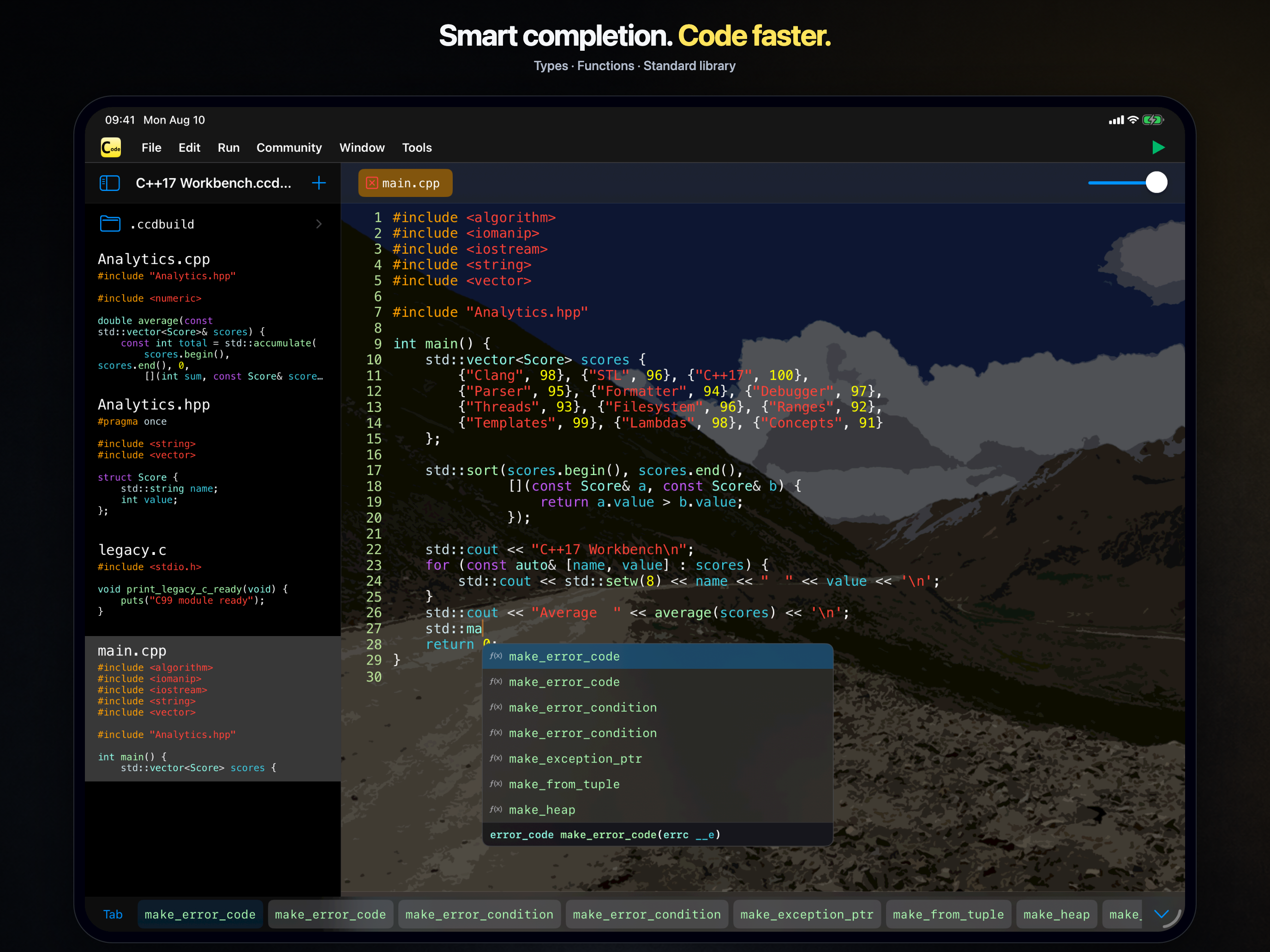1270x952 pixels.
Task: Click the f(x) icon beside make_from_tuple
Action: (x=496, y=784)
